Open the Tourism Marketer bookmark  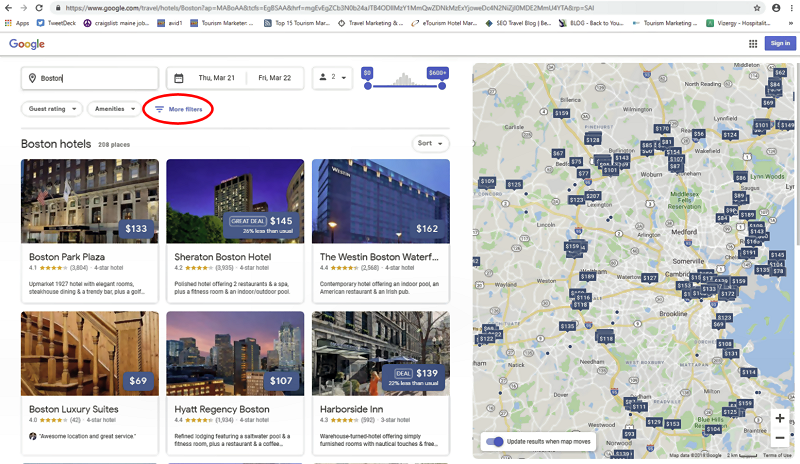click(221, 23)
